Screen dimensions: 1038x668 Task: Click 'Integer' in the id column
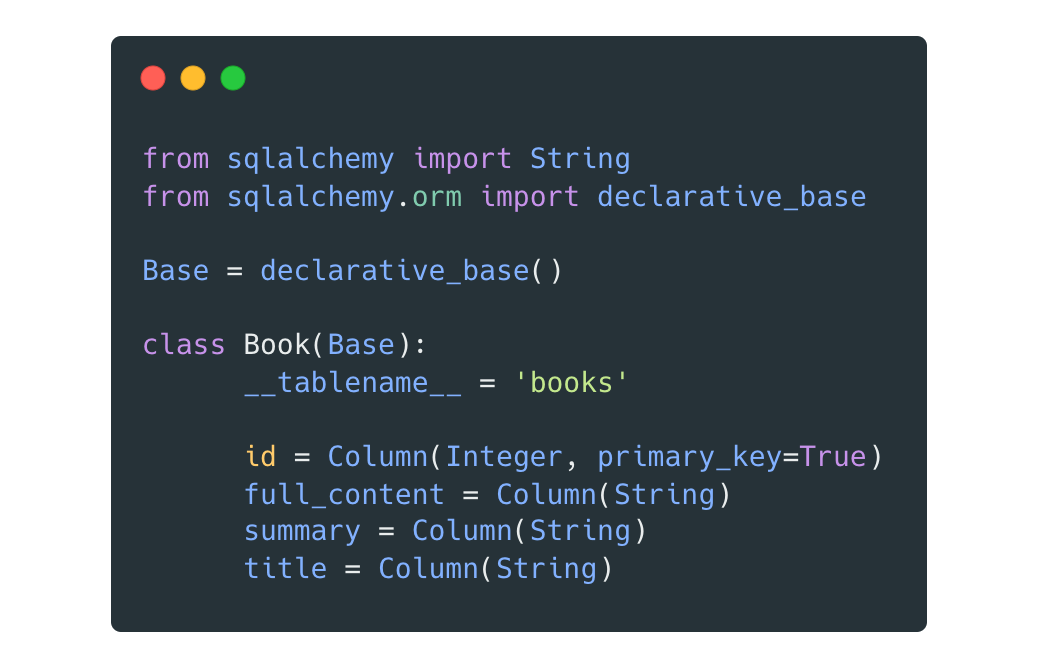[504, 457]
